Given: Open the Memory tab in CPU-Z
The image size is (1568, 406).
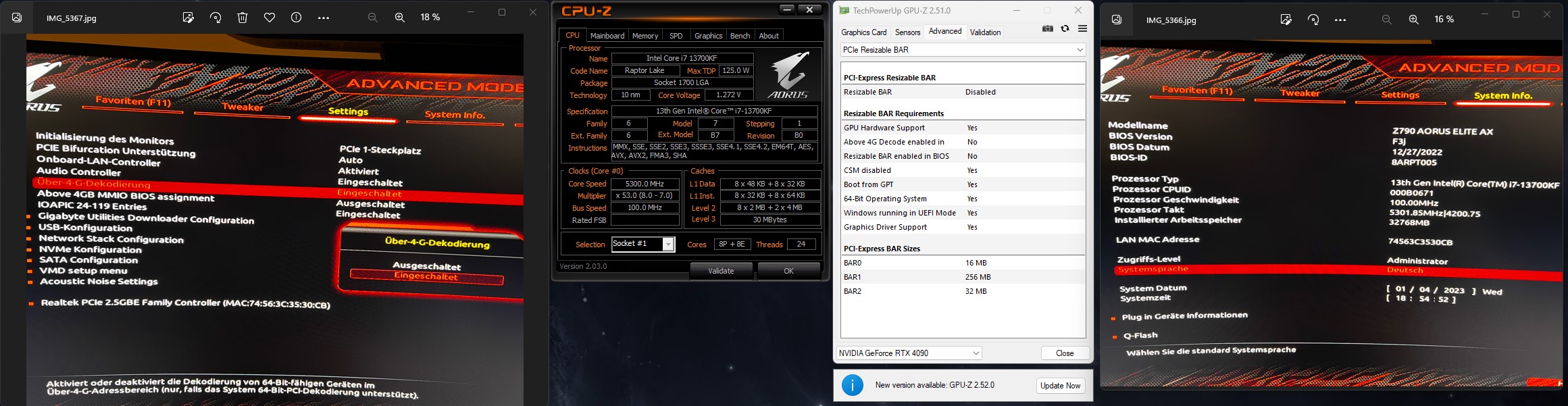Looking at the screenshot, I should (x=645, y=36).
